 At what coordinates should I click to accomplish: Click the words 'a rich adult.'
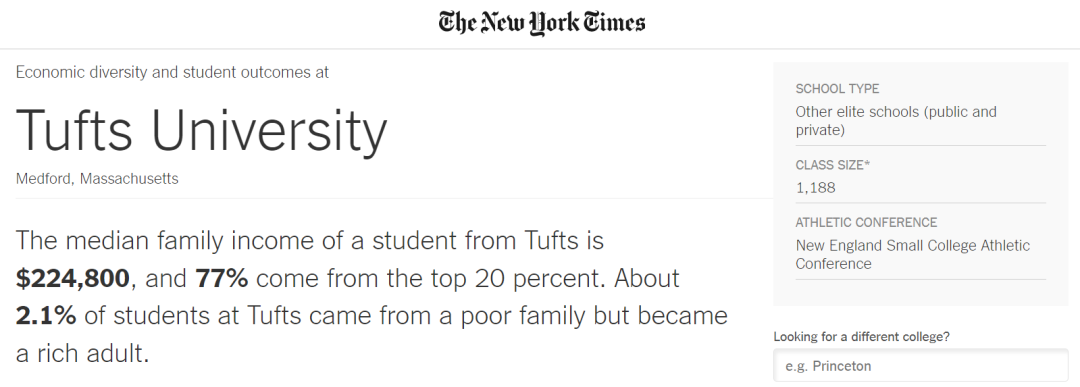coord(82,354)
